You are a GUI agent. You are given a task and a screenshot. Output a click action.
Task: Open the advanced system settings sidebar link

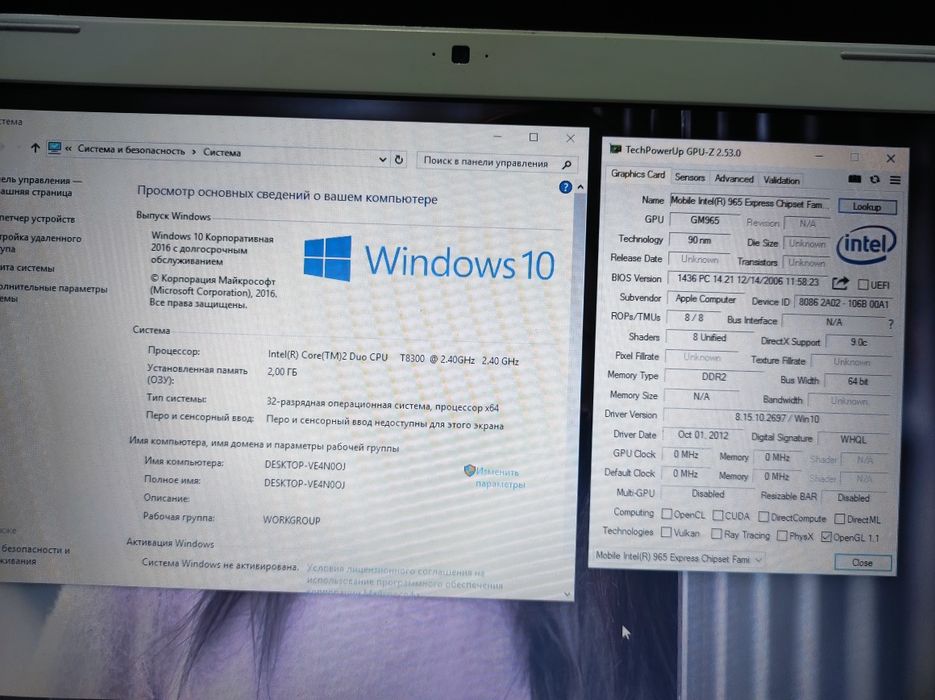tap(54, 293)
